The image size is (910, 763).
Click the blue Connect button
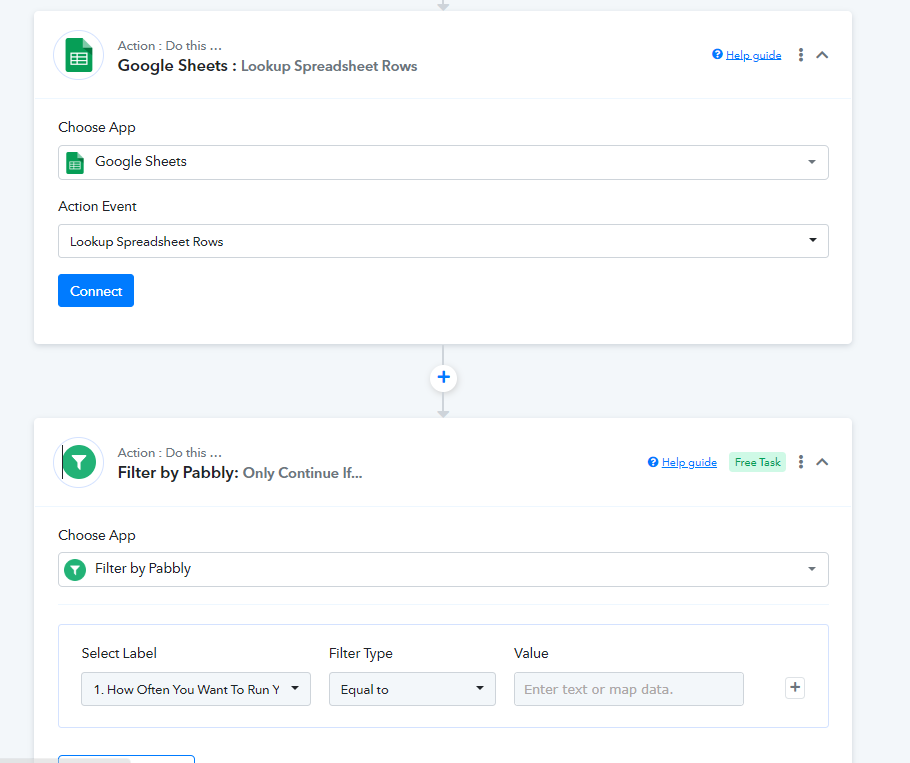pyautogui.click(x=96, y=291)
